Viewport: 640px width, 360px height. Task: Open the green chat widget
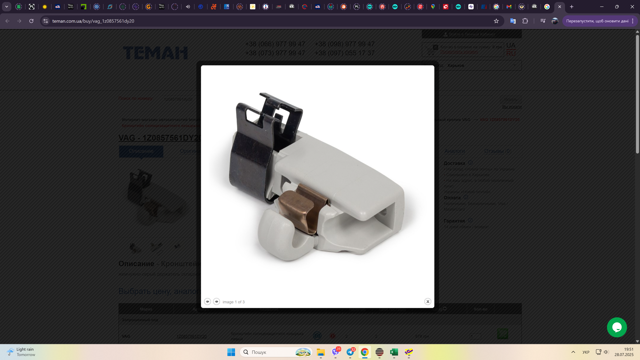(617, 327)
